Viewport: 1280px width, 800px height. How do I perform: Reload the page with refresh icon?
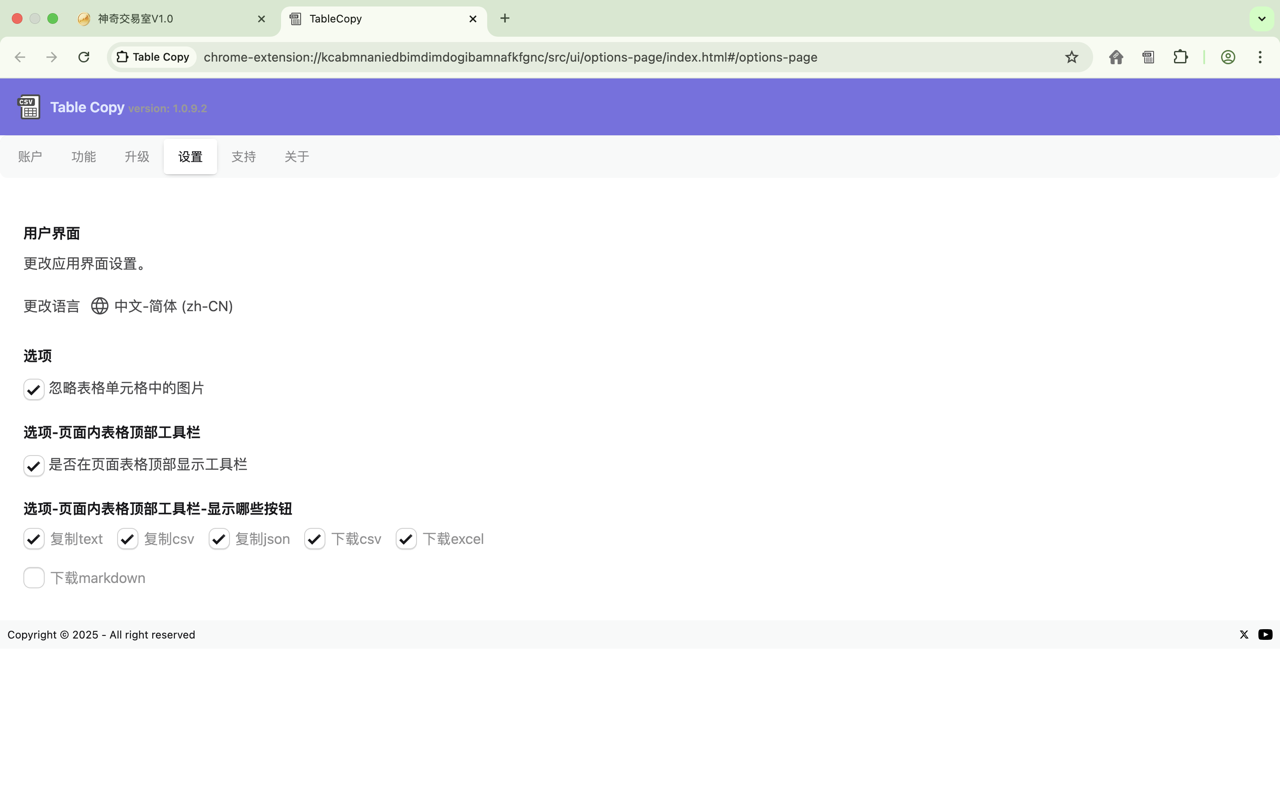tap(84, 57)
